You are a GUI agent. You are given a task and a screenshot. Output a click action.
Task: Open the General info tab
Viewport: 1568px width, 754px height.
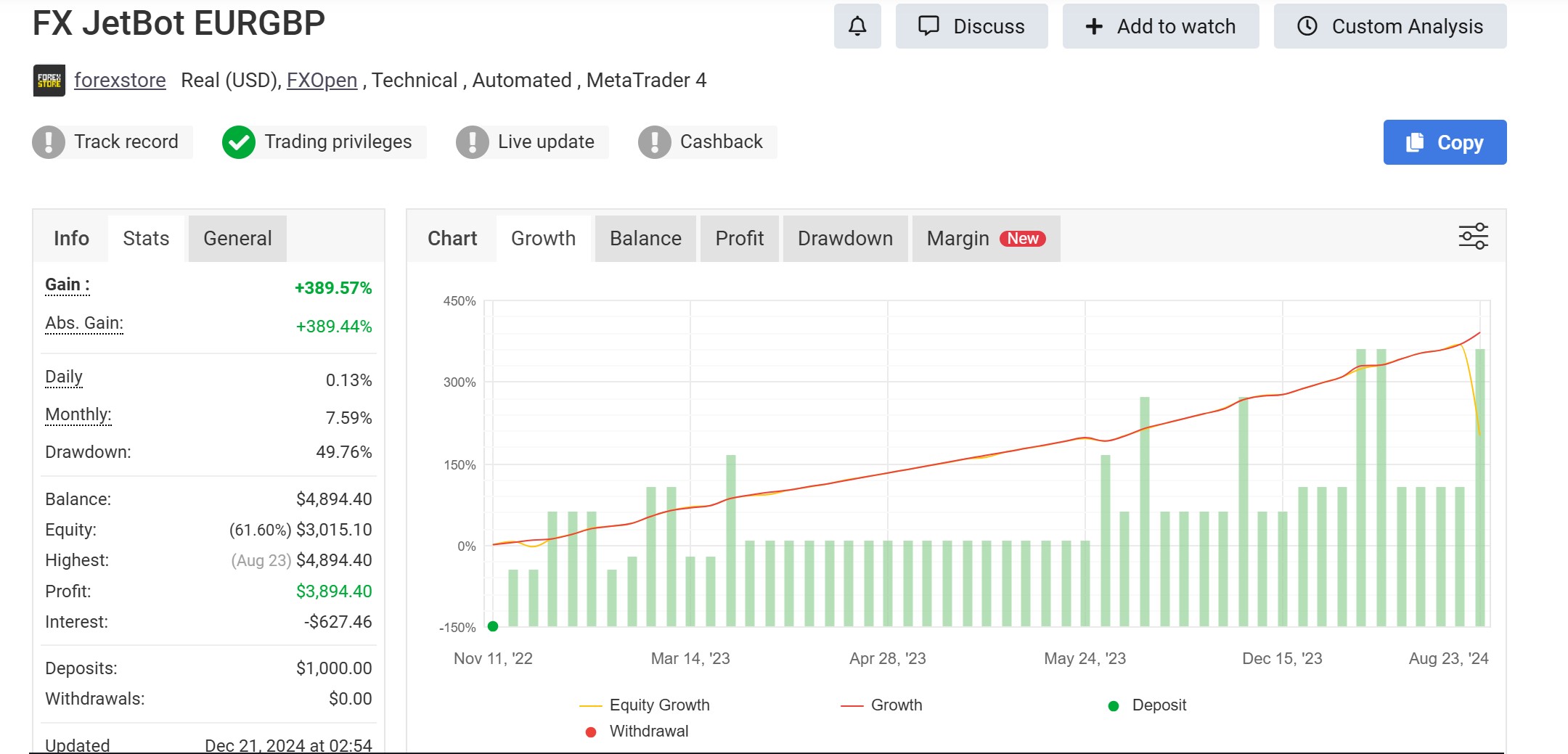click(237, 238)
